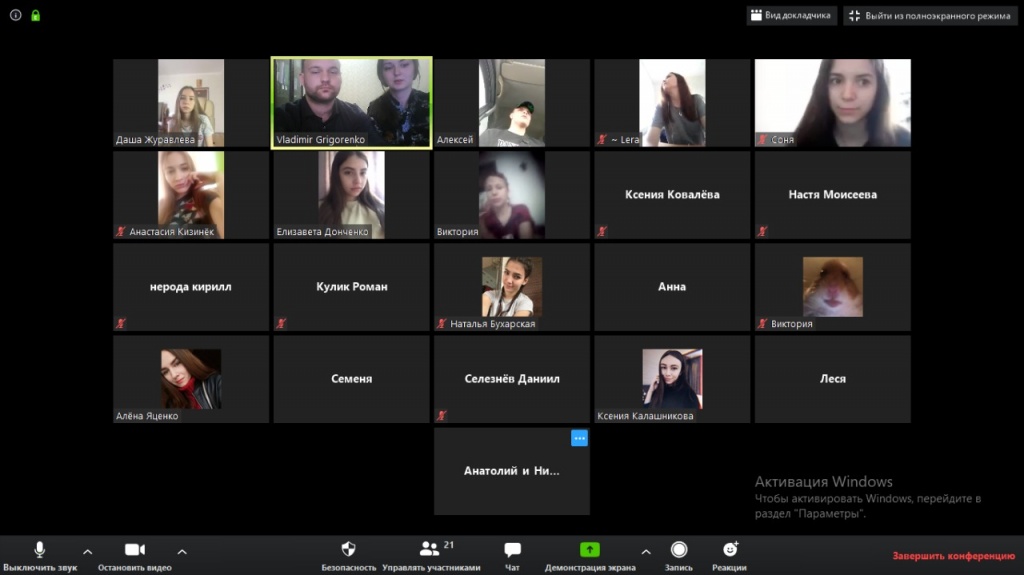Screen dimensions: 1024x575
Task: Open Управлять участниками participants icon
Action: click(429, 549)
